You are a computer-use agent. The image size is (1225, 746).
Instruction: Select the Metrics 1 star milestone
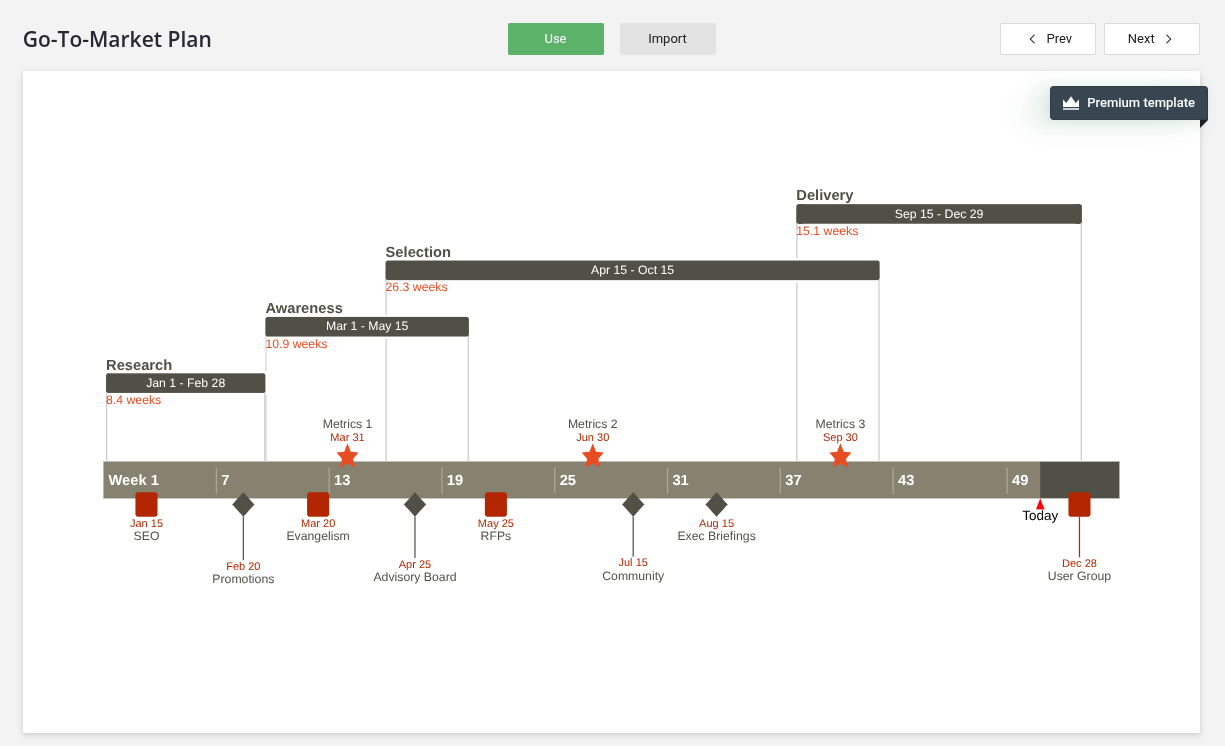coord(347,456)
